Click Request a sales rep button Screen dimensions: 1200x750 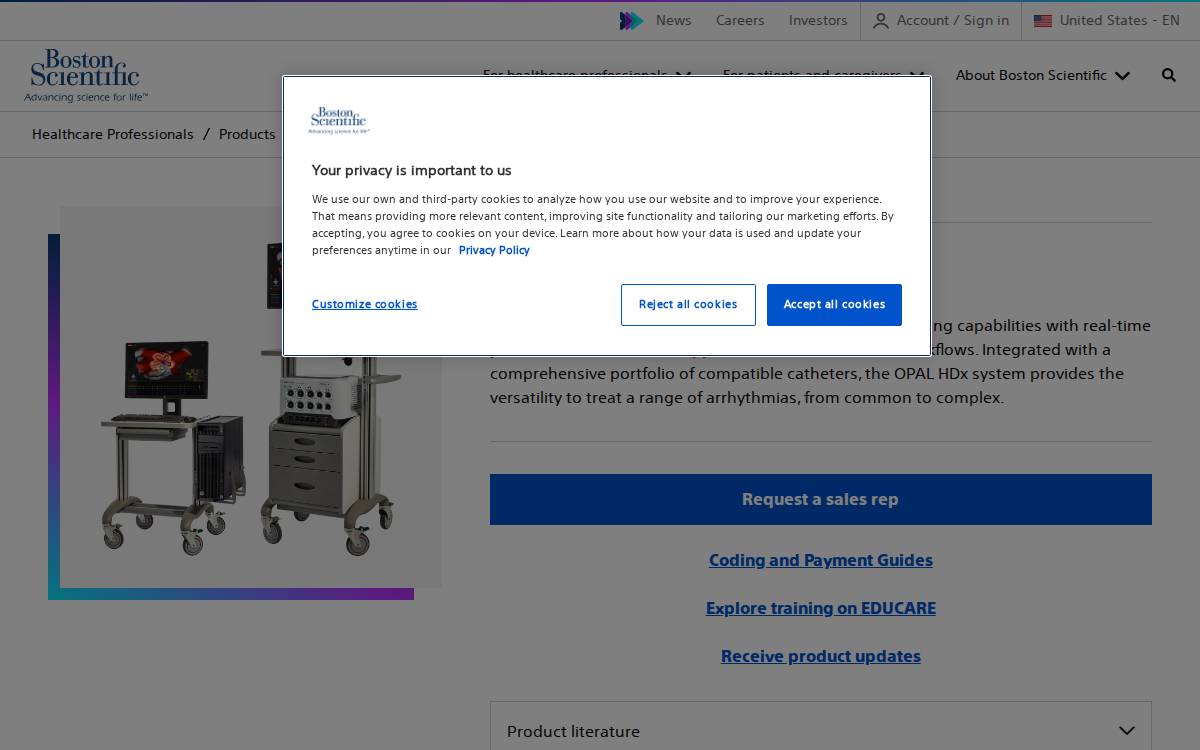[821, 499]
